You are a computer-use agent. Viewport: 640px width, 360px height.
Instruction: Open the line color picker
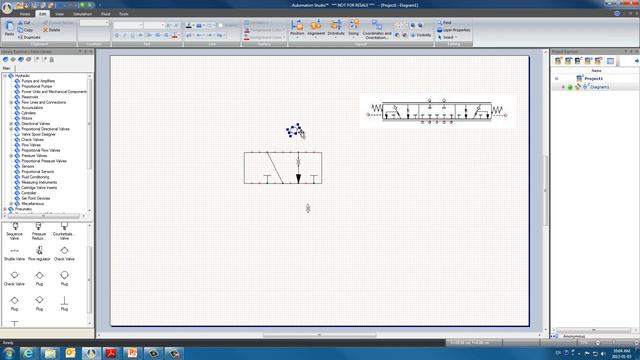tap(189, 25)
